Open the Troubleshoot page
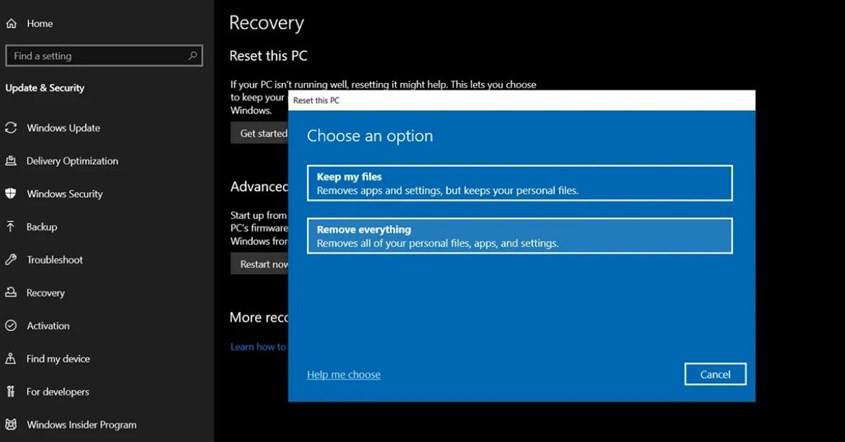845x442 pixels. click(55, 259)
